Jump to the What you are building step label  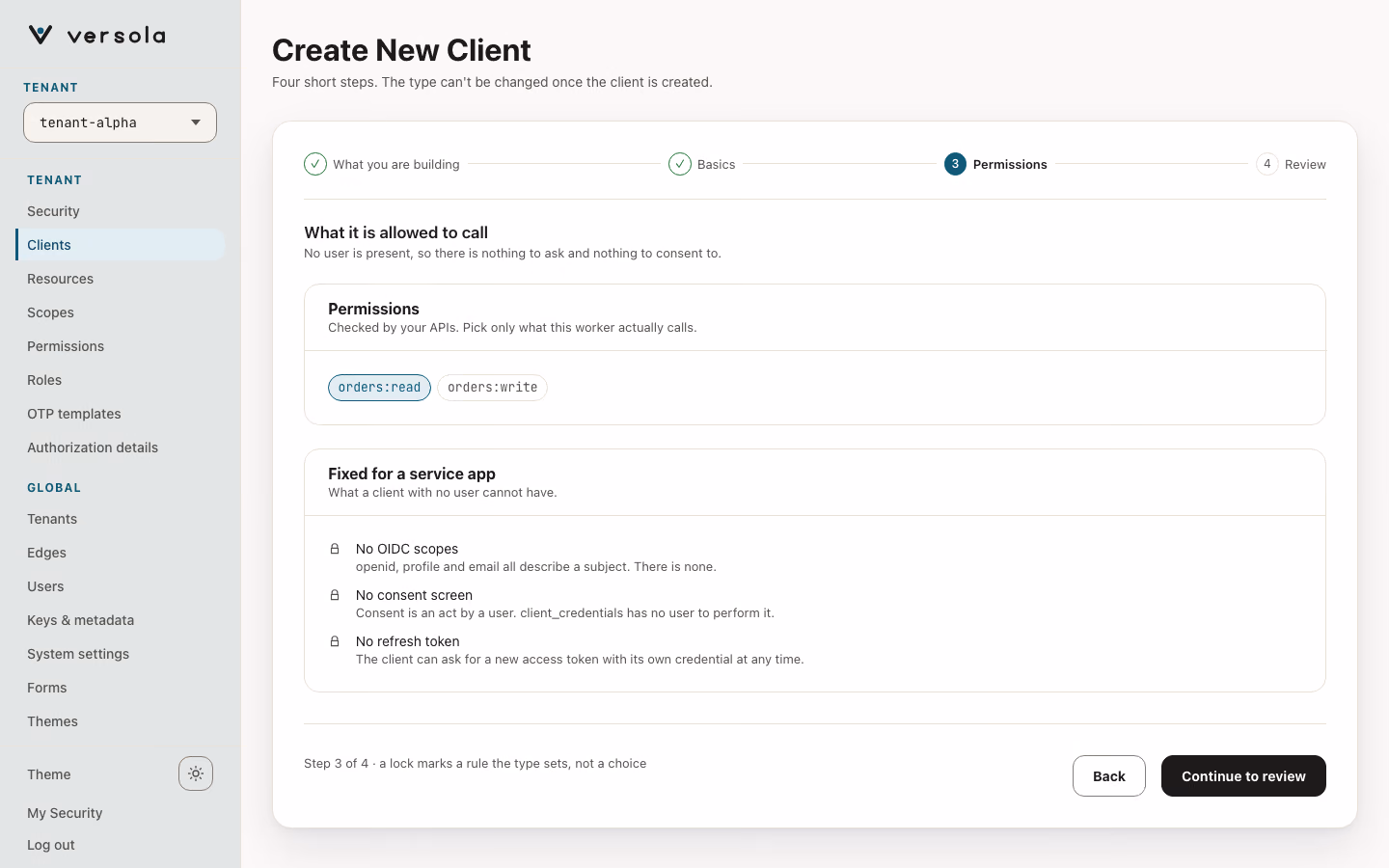(x=396, y=165)
